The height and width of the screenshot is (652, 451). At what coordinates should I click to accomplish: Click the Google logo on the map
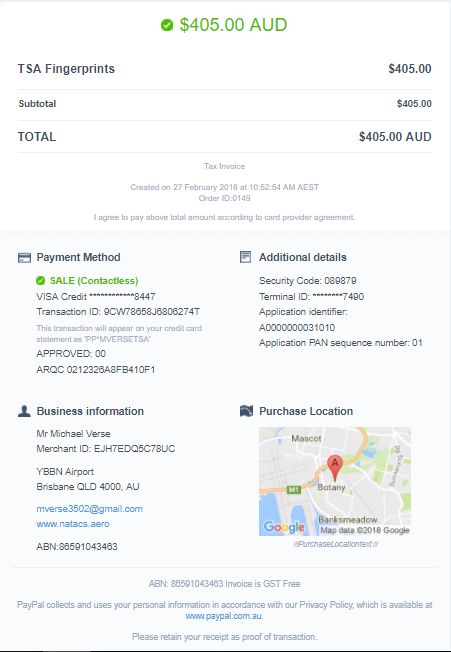[x=284, y=527]
